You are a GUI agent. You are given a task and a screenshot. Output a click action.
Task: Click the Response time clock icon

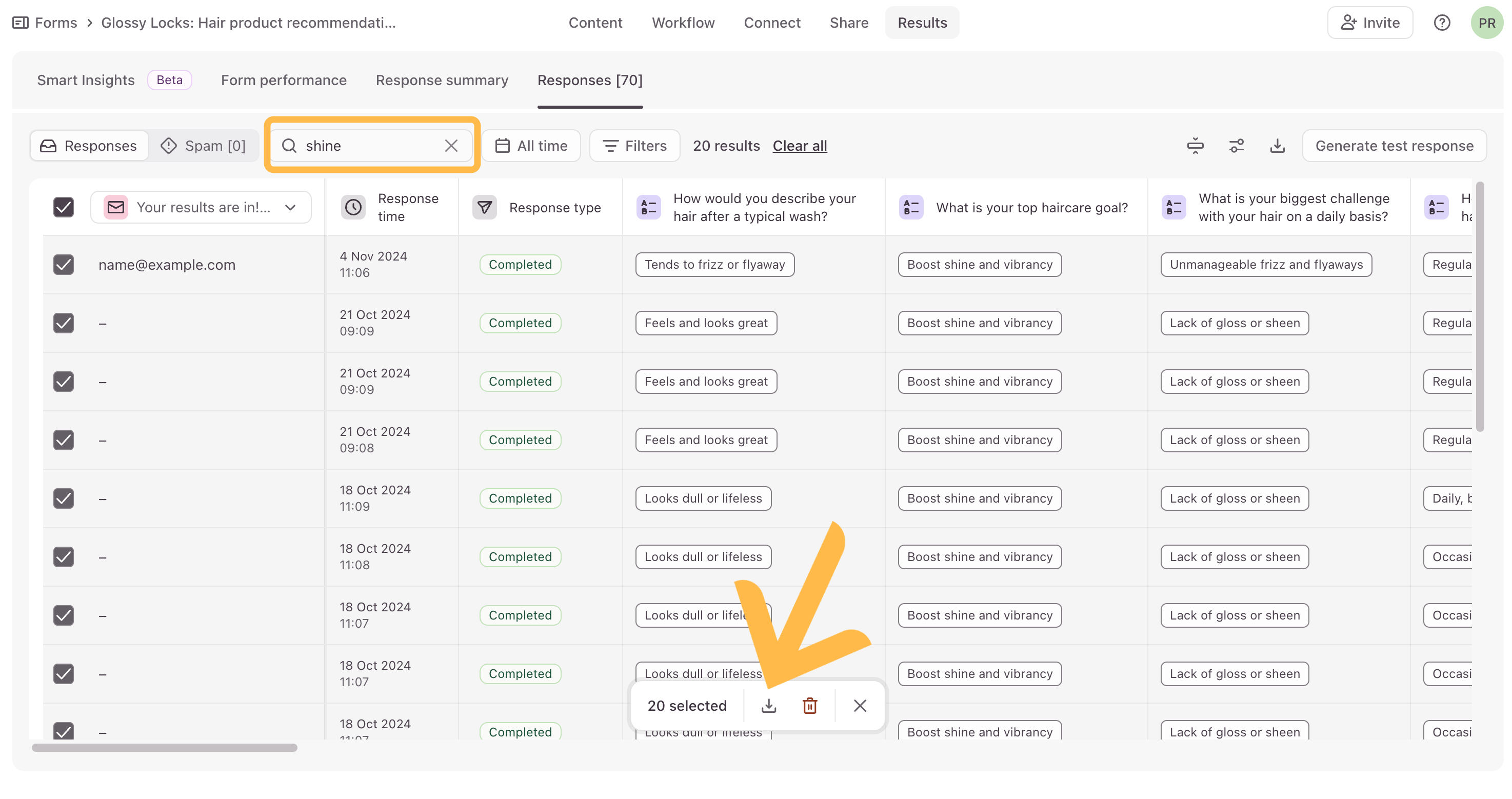pyautogui.click(x=353, y=207)
